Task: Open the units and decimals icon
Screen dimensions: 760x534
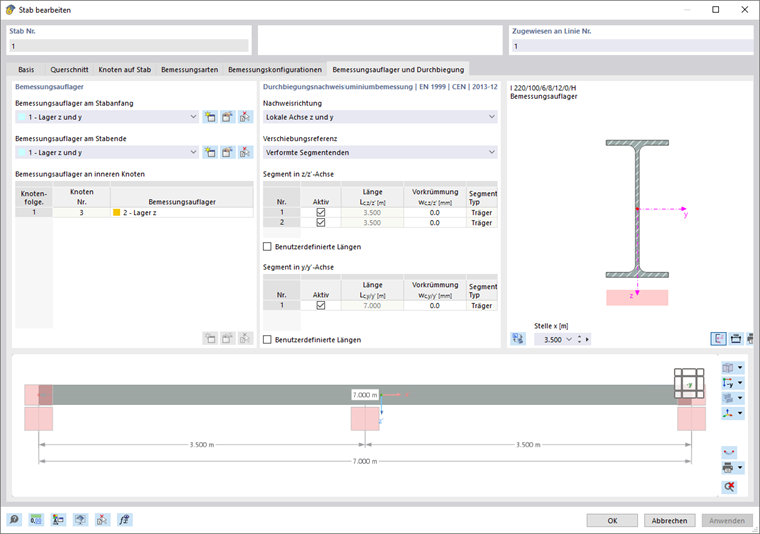Action: coord(36,520)
